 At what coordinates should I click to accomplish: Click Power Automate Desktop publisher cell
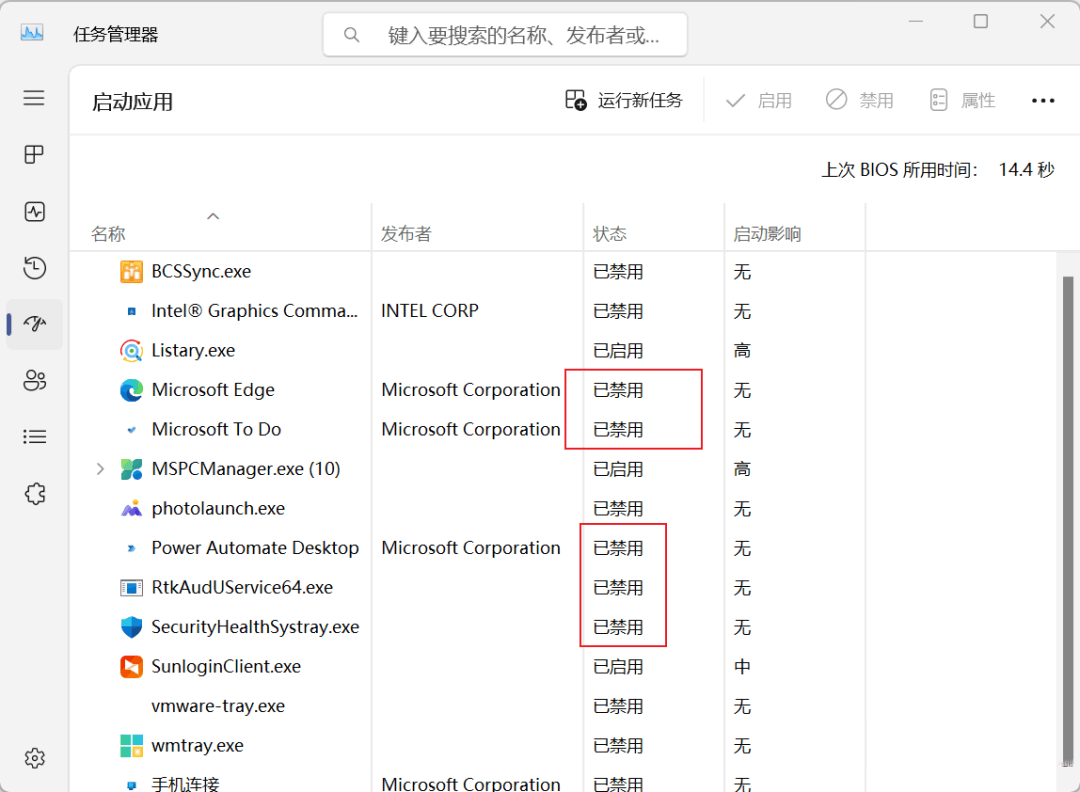click(x=471, y=548)
